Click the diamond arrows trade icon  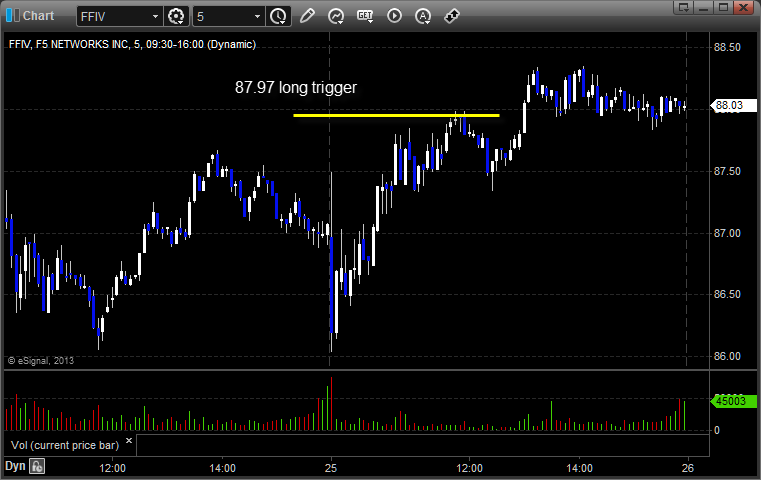point(452,16)
